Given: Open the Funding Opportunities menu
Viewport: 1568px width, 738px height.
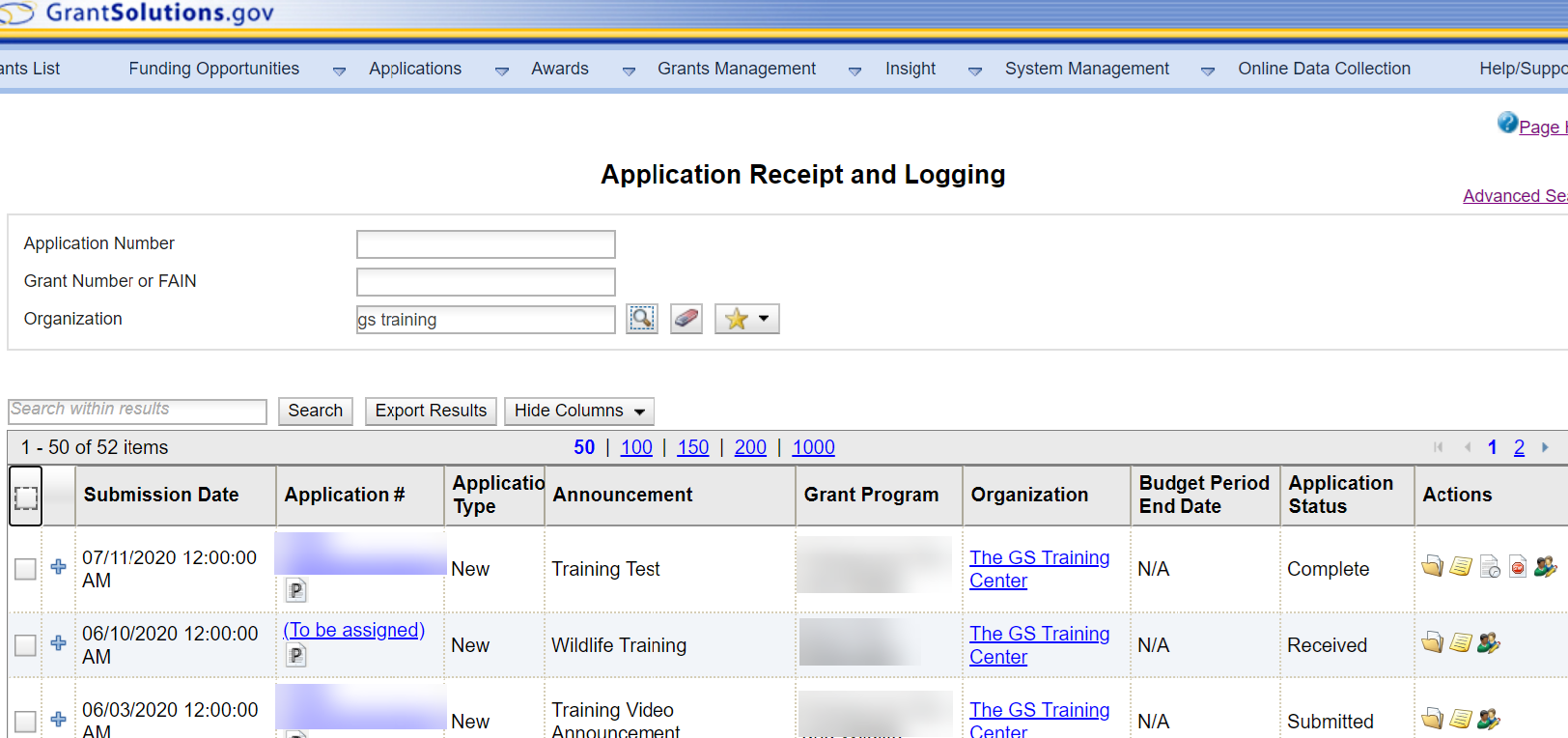Looking at the screenshot, I should coord(214,69).
